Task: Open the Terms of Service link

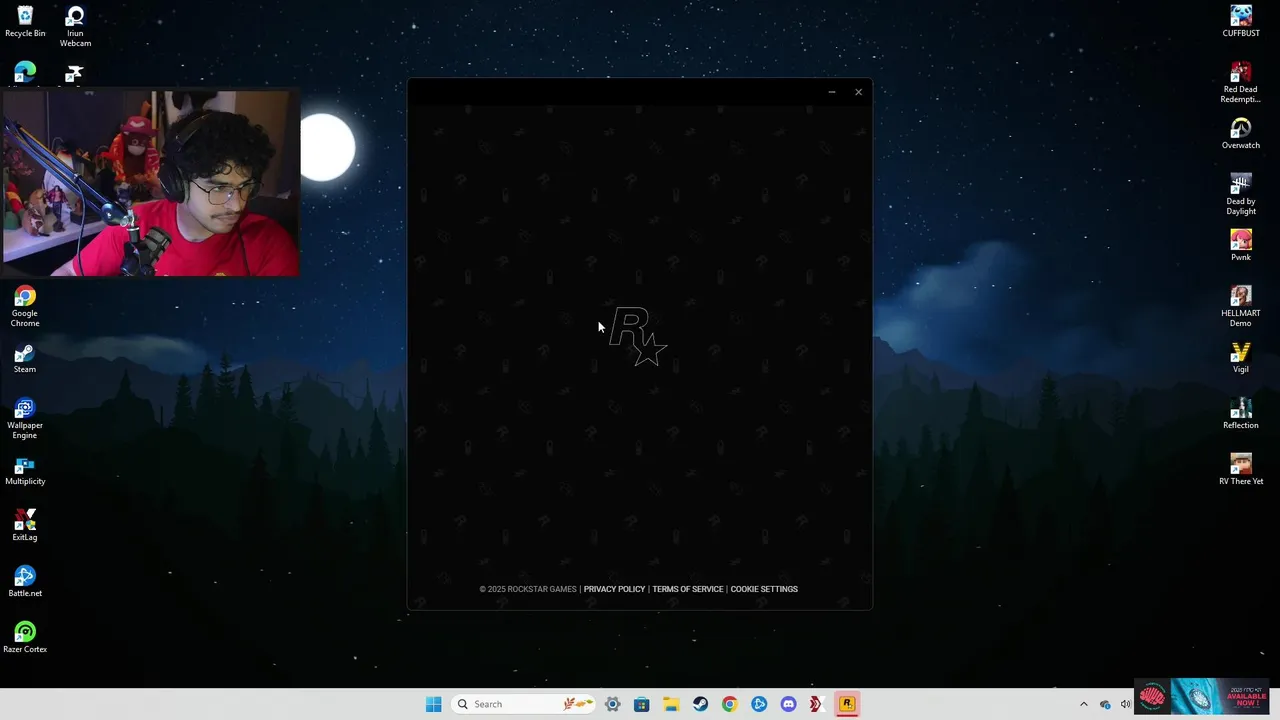Action: point(687,589)
